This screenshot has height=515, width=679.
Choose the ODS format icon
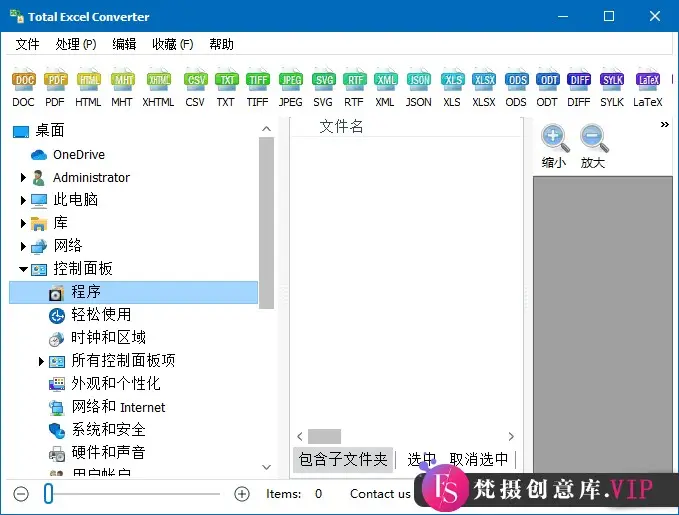pyautogui.click(x=516, y=87)
